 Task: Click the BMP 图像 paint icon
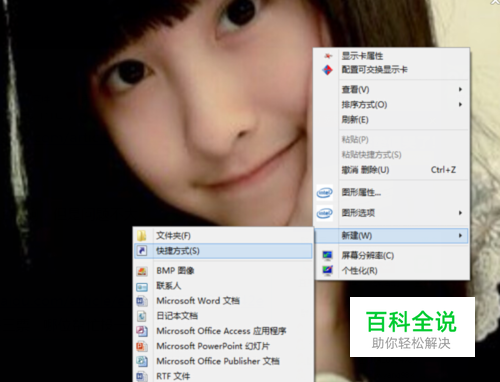(142, 271)
